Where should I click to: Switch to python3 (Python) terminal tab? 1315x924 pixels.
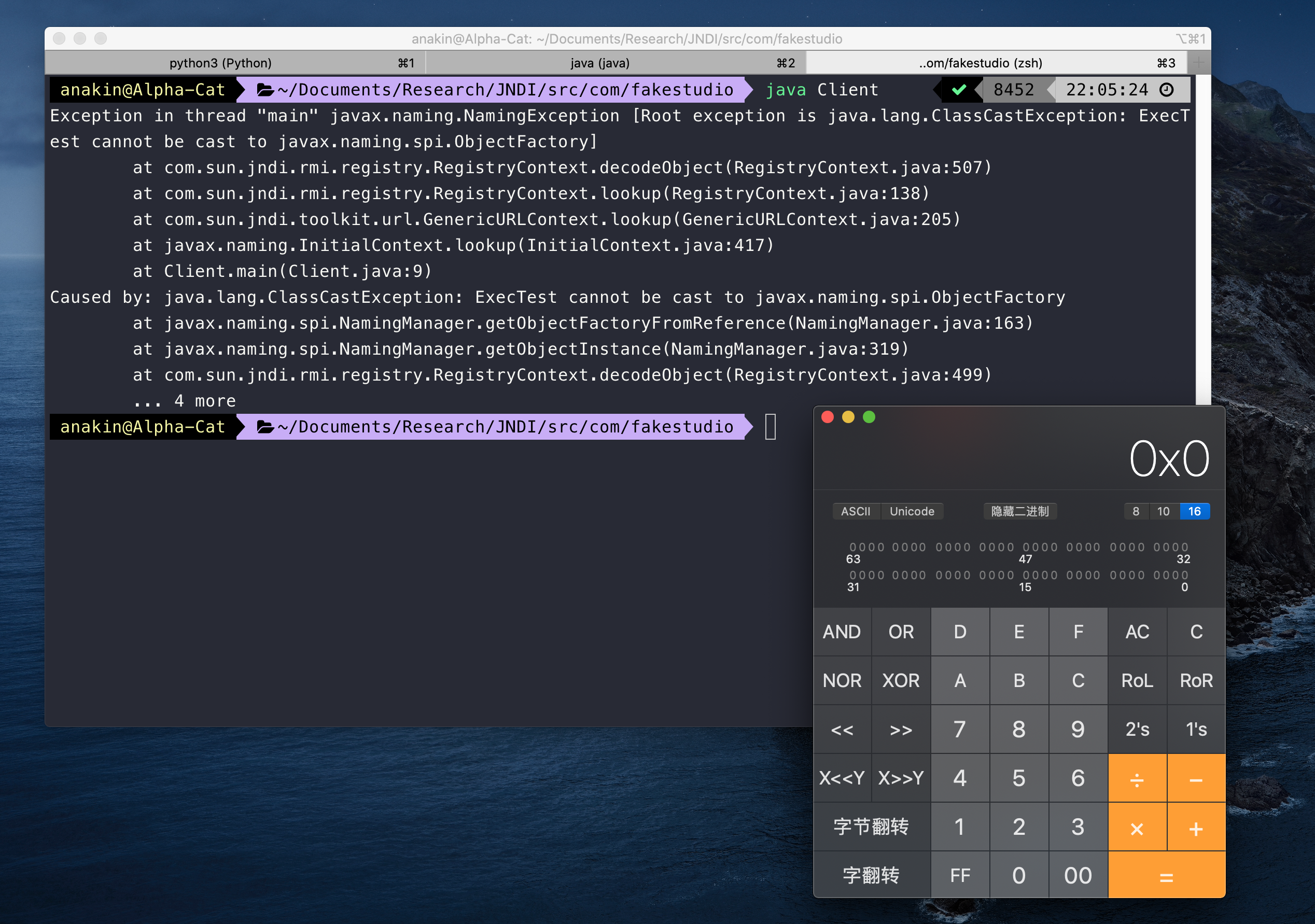click(220, 62)
